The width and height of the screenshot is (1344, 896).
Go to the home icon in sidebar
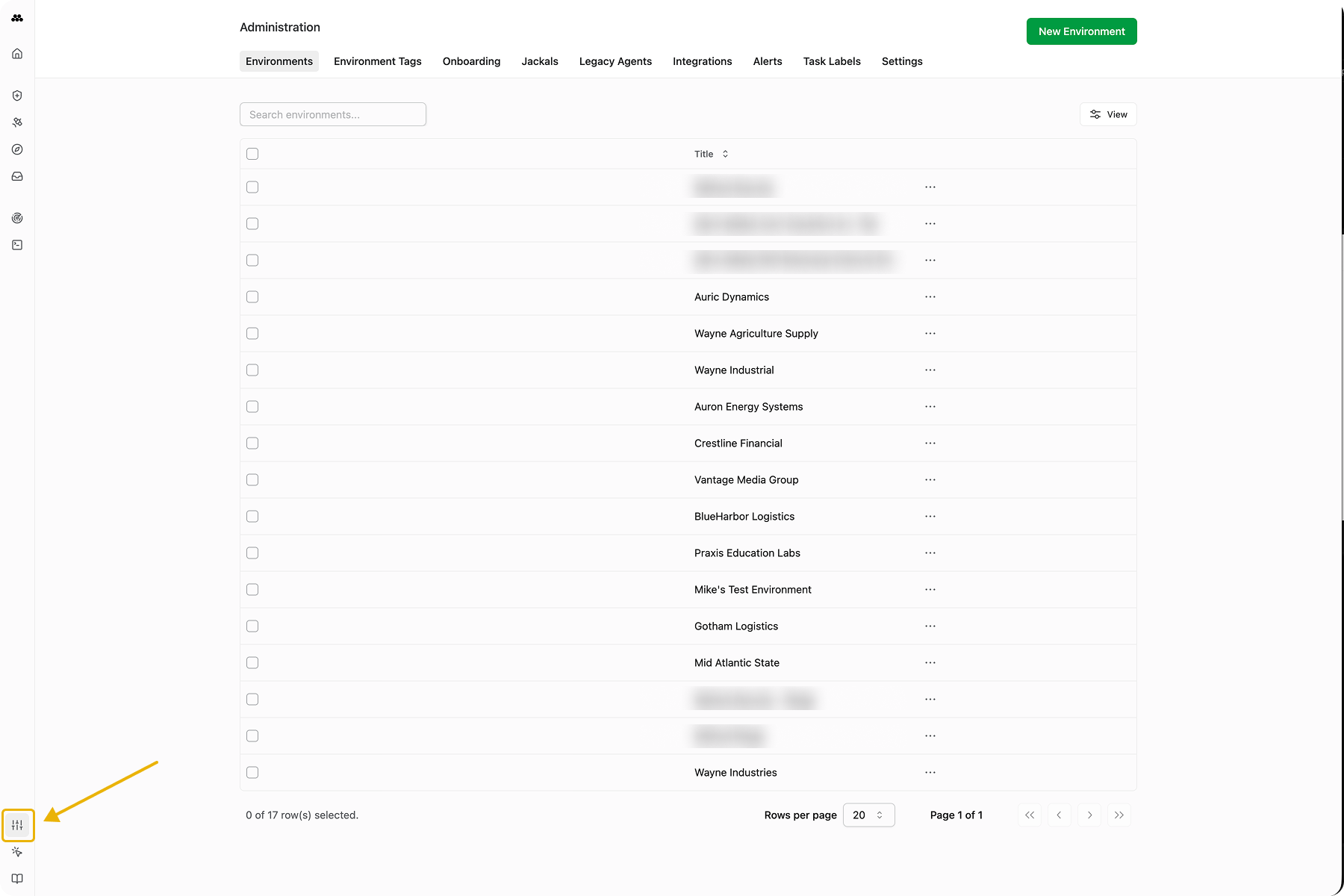point(17,54)
